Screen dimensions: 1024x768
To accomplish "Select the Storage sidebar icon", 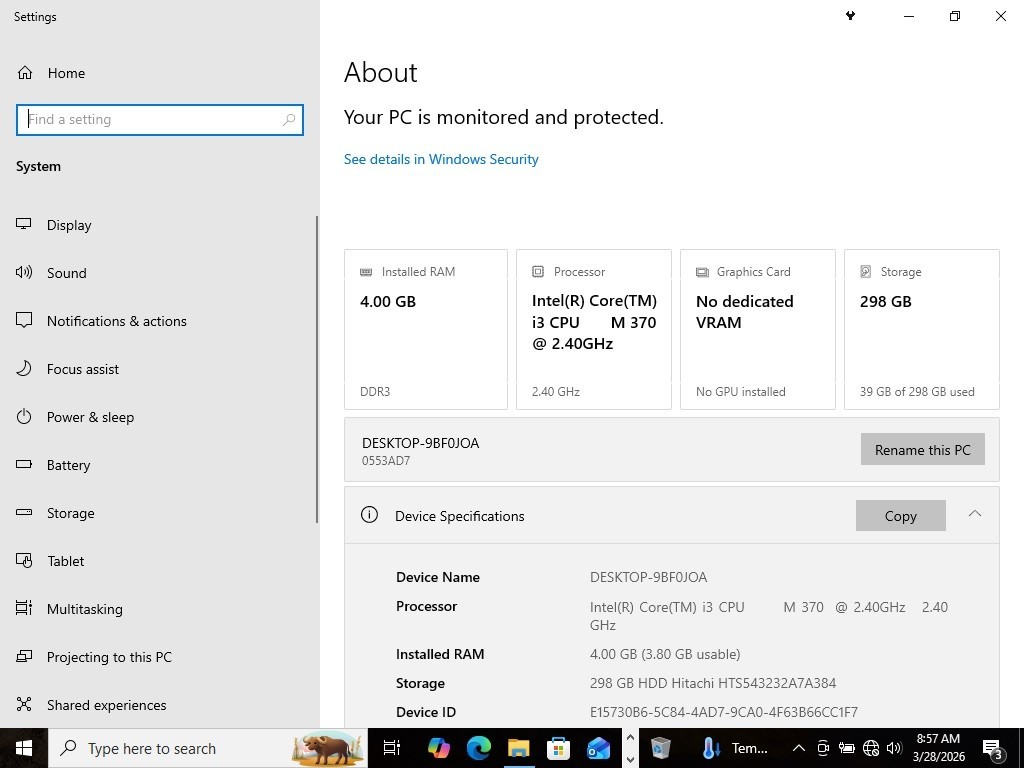I will pos(24,513).
